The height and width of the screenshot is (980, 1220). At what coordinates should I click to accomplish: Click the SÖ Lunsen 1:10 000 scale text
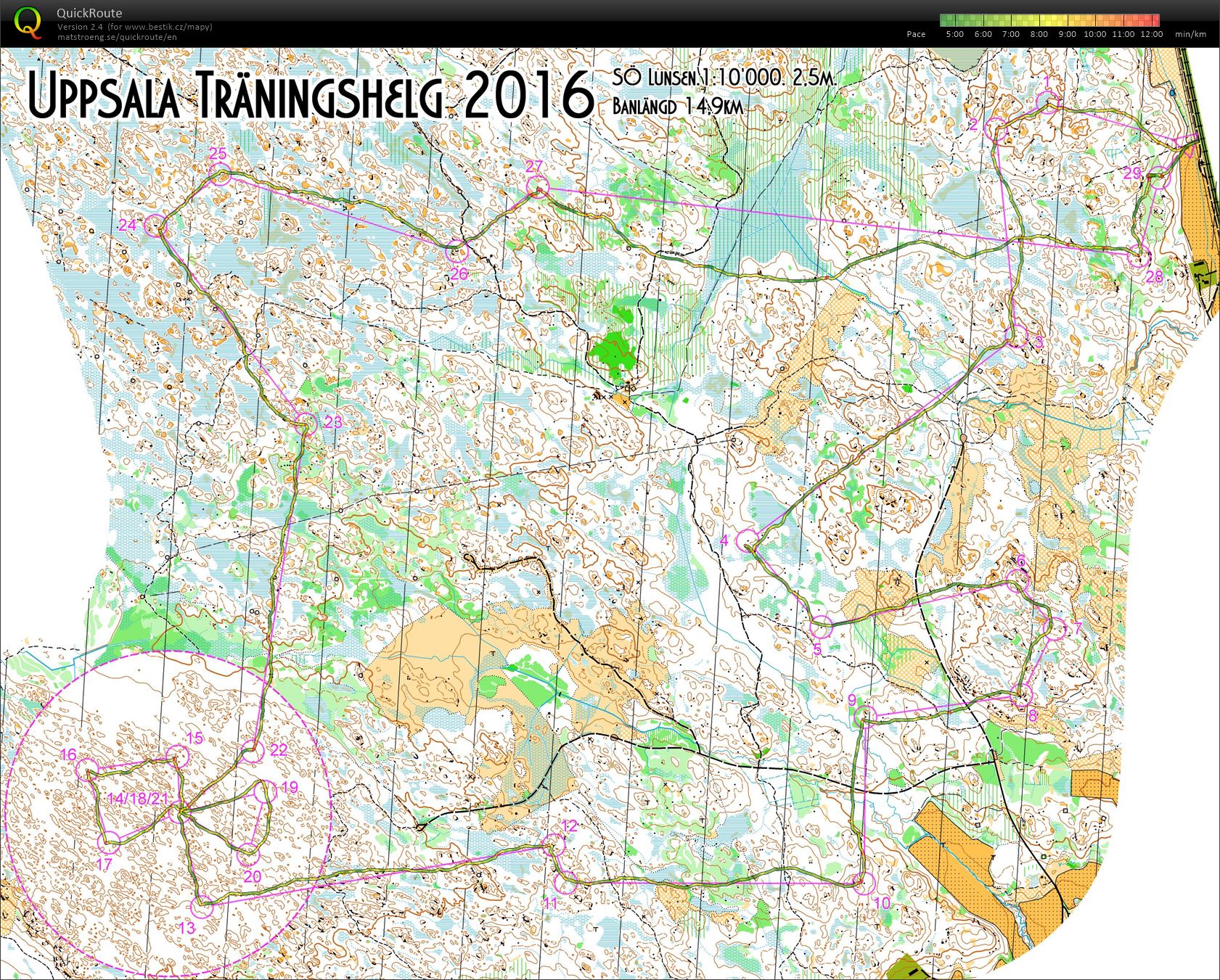[724, 78]
